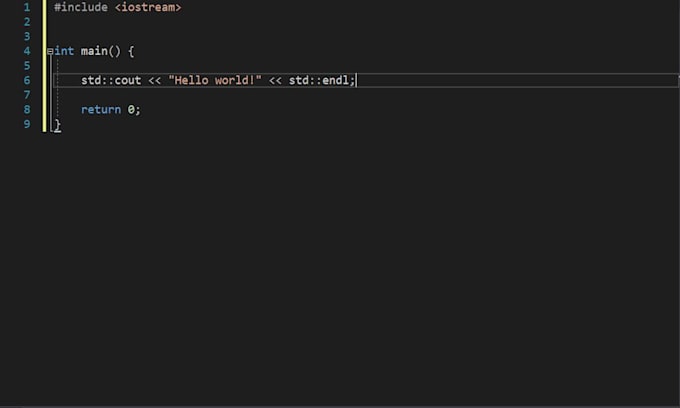Click line number 6 in gutter
The image size is (680, 408).
(x=26, y=80)
